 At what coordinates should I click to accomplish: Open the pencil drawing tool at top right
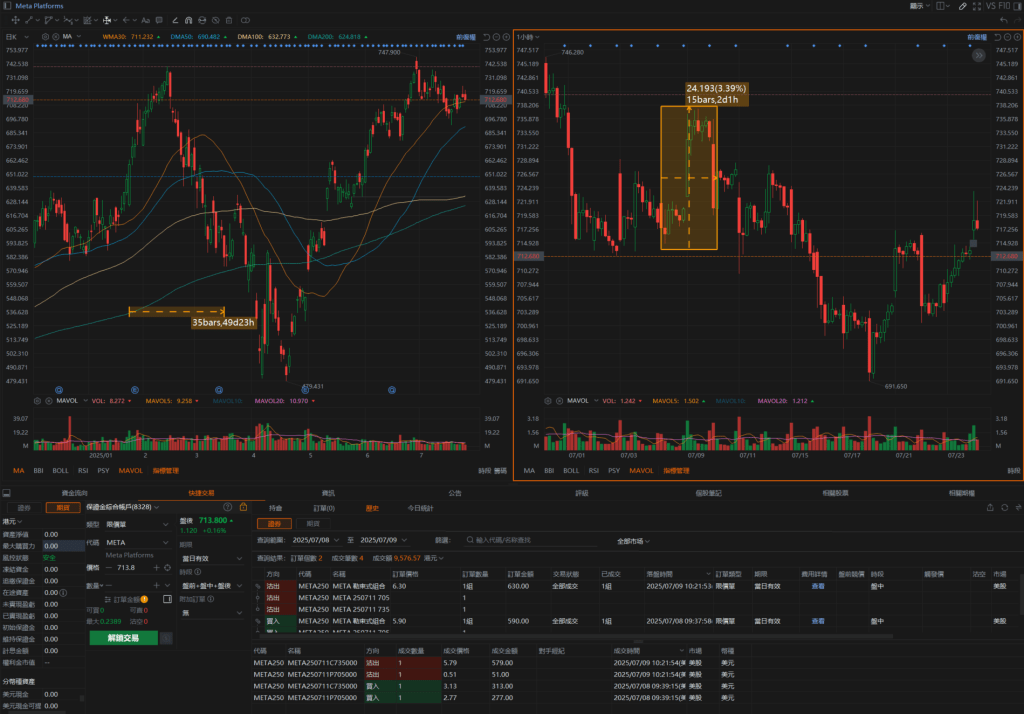tap(962, 6)
